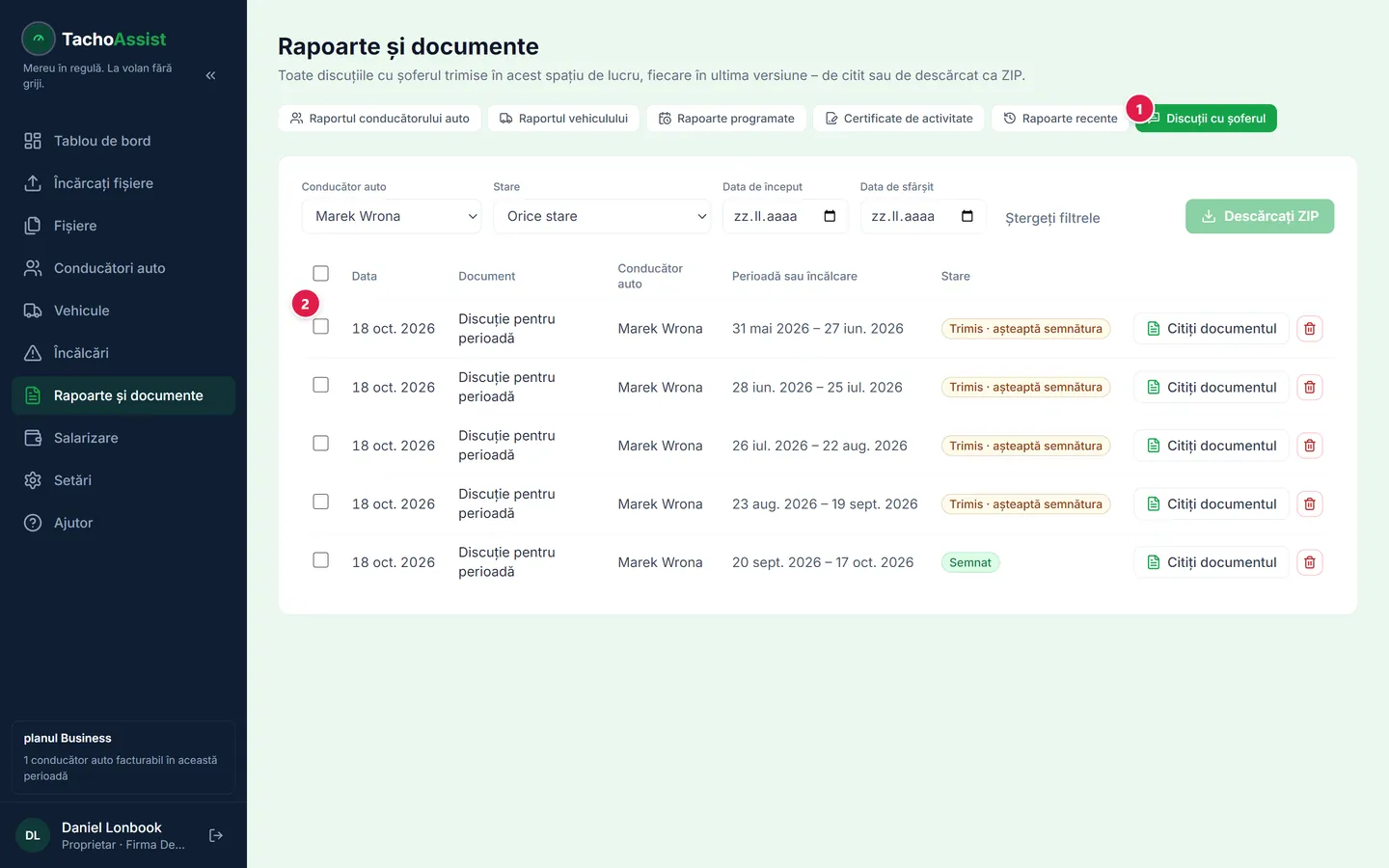The width and height of the screenshot is (1389, 868).
Task: Click the Descărcați ZIP button
Action: tap(1260, 216)
